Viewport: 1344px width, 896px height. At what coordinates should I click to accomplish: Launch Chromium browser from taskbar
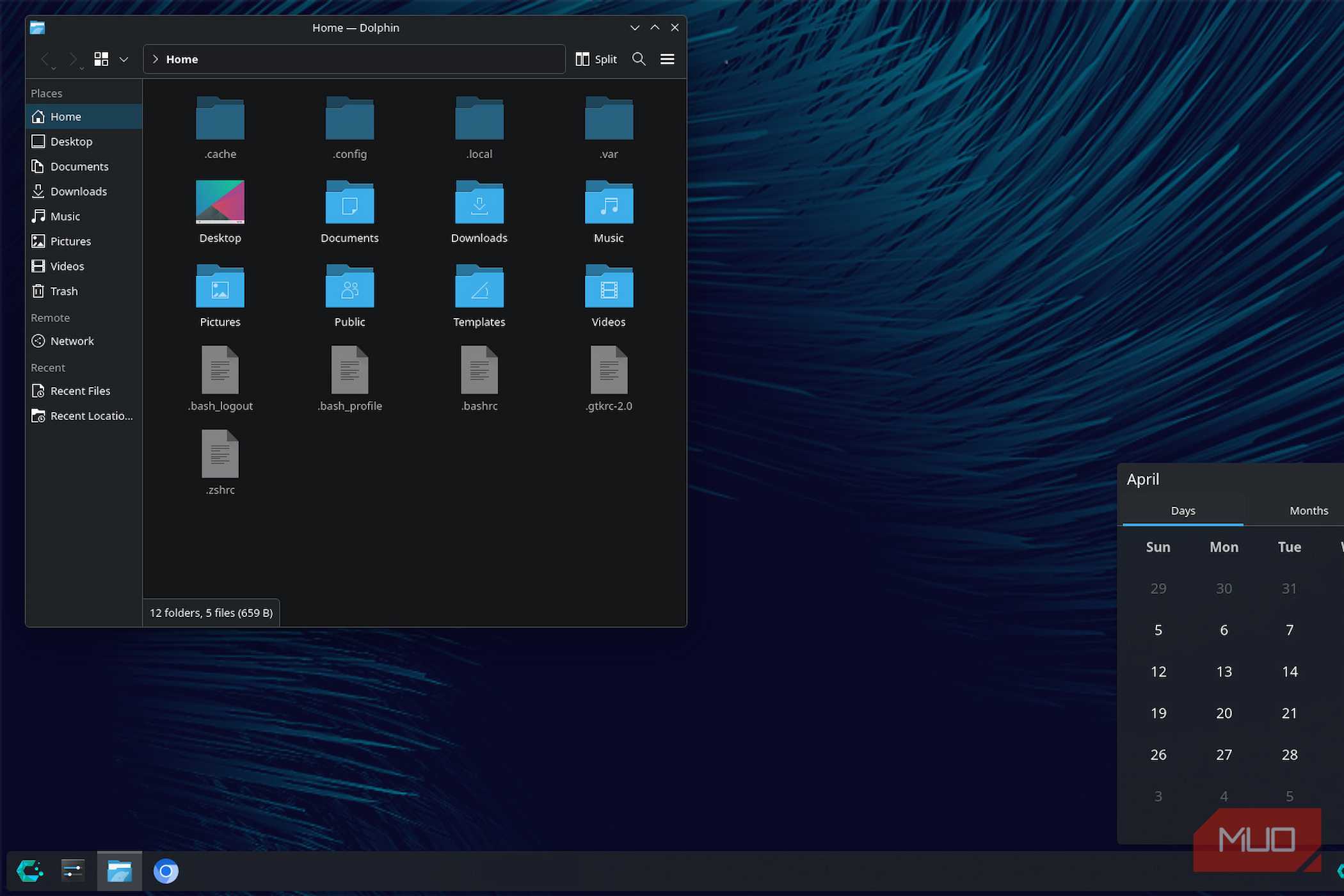(x=166, y=871)
